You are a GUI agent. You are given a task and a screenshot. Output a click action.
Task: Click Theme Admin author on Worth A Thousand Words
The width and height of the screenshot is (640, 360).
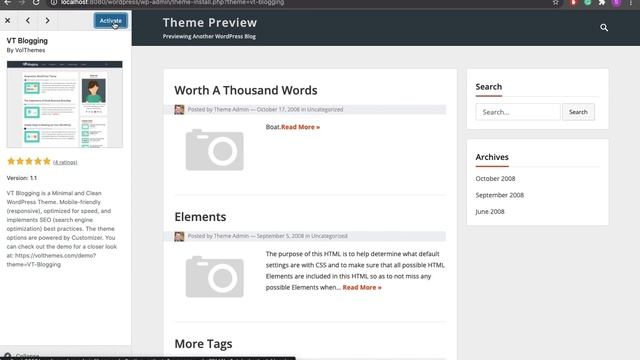(x=231, y=109)
